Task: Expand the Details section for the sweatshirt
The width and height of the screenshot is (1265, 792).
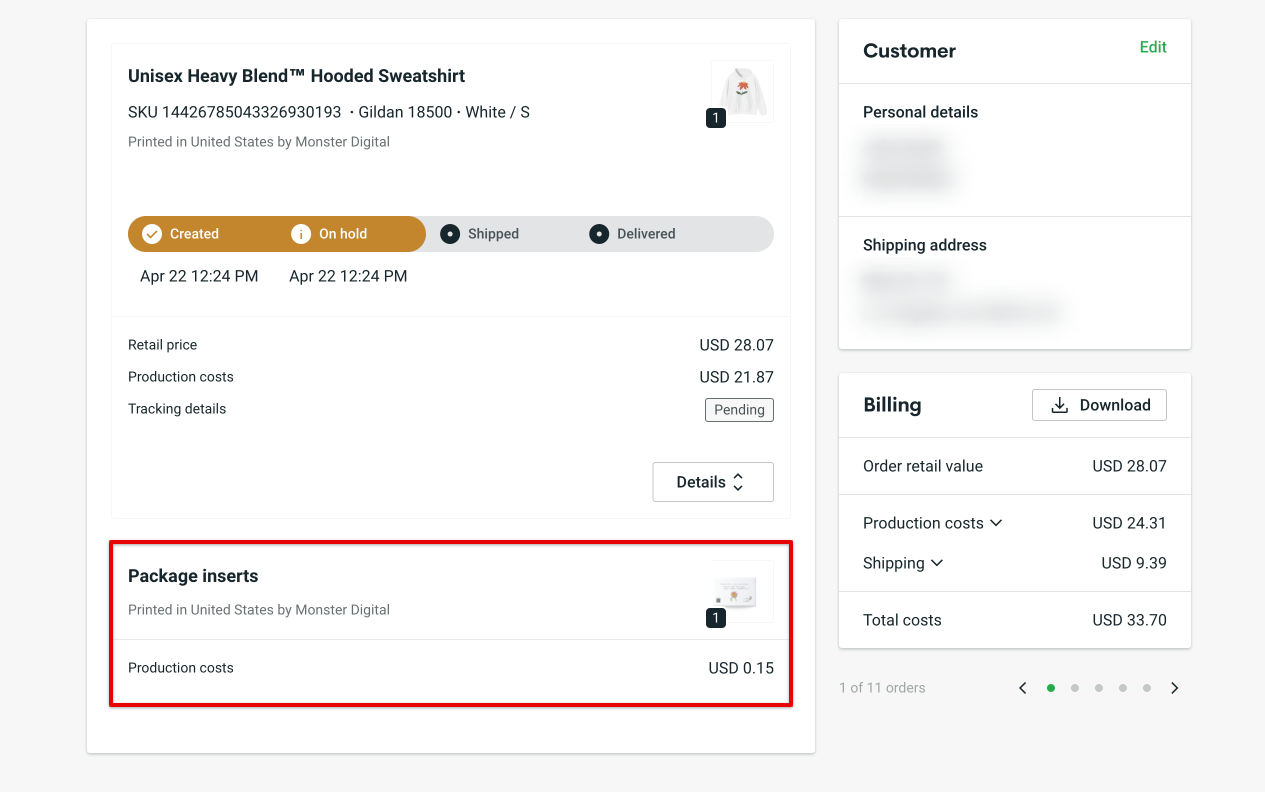Action: pyautogui.click(x=712, y=482)
